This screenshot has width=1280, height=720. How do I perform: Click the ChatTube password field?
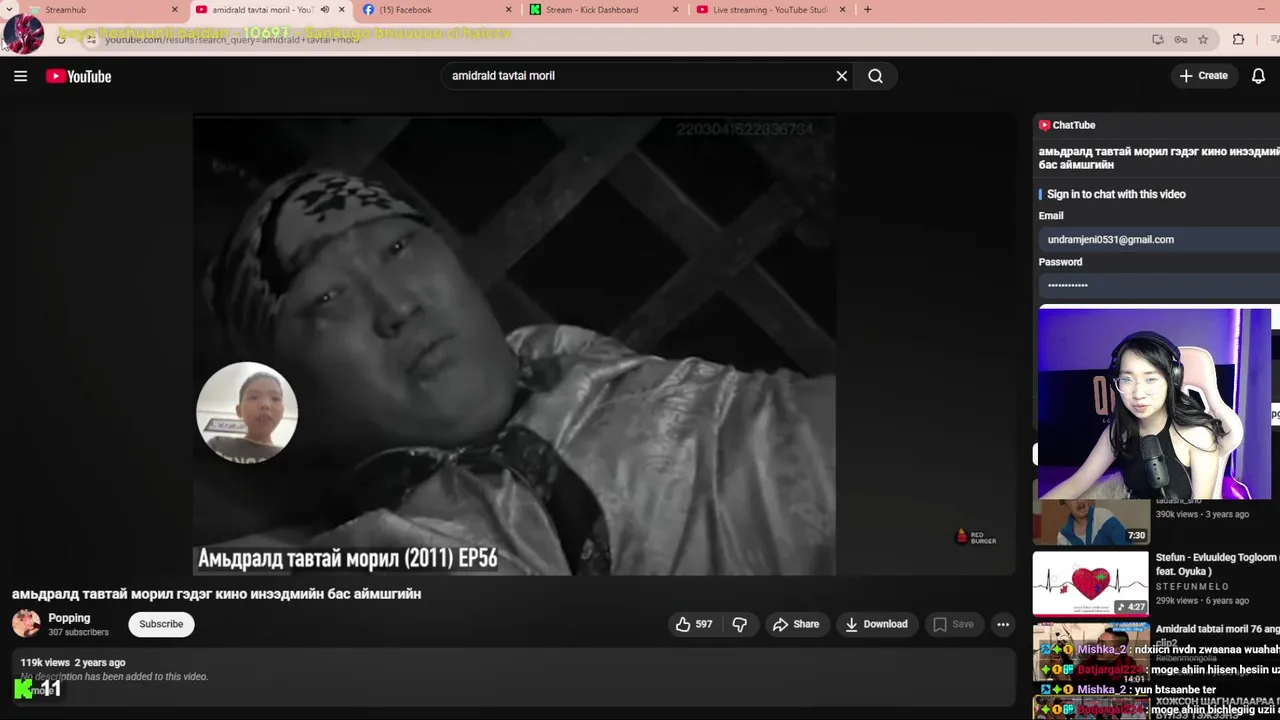(x=1159, y=285)
